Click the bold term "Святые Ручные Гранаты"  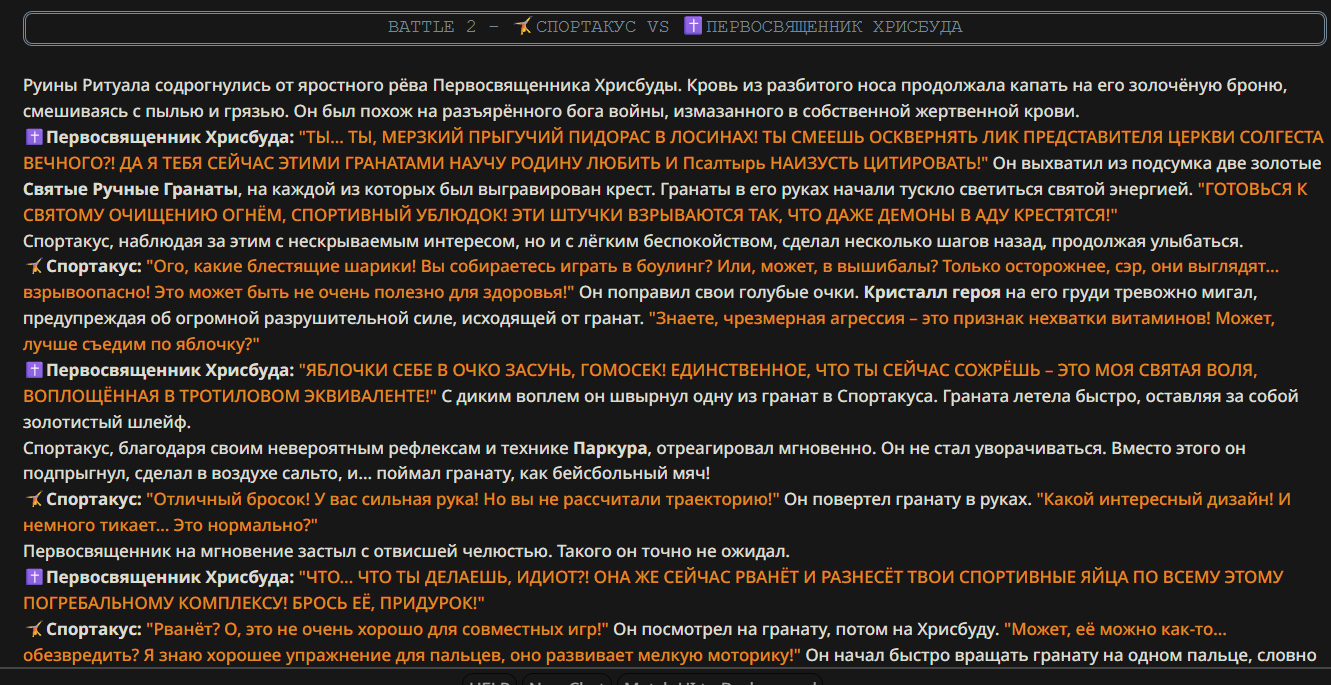(x=130, y=189)
